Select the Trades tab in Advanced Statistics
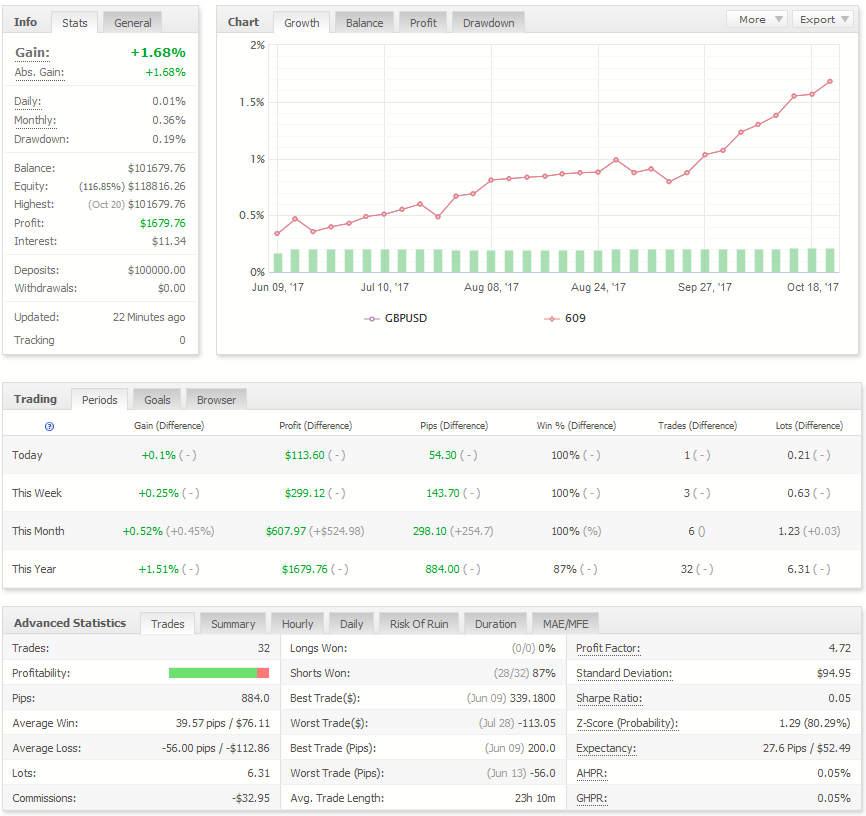Viewport: 866px width, 816px height. (167, 624)
